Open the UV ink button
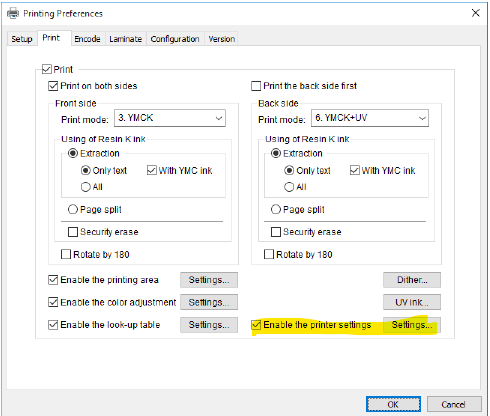490x416 pixels. coord(412,302)
